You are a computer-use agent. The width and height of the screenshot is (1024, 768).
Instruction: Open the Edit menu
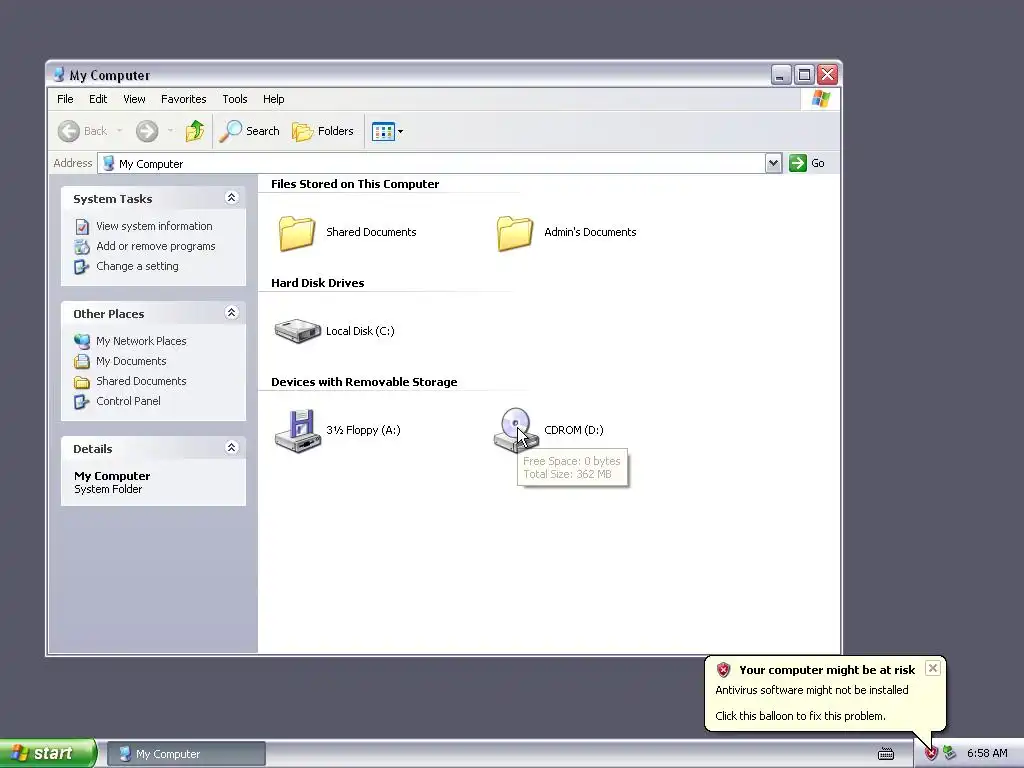click(x=98, y=99)
